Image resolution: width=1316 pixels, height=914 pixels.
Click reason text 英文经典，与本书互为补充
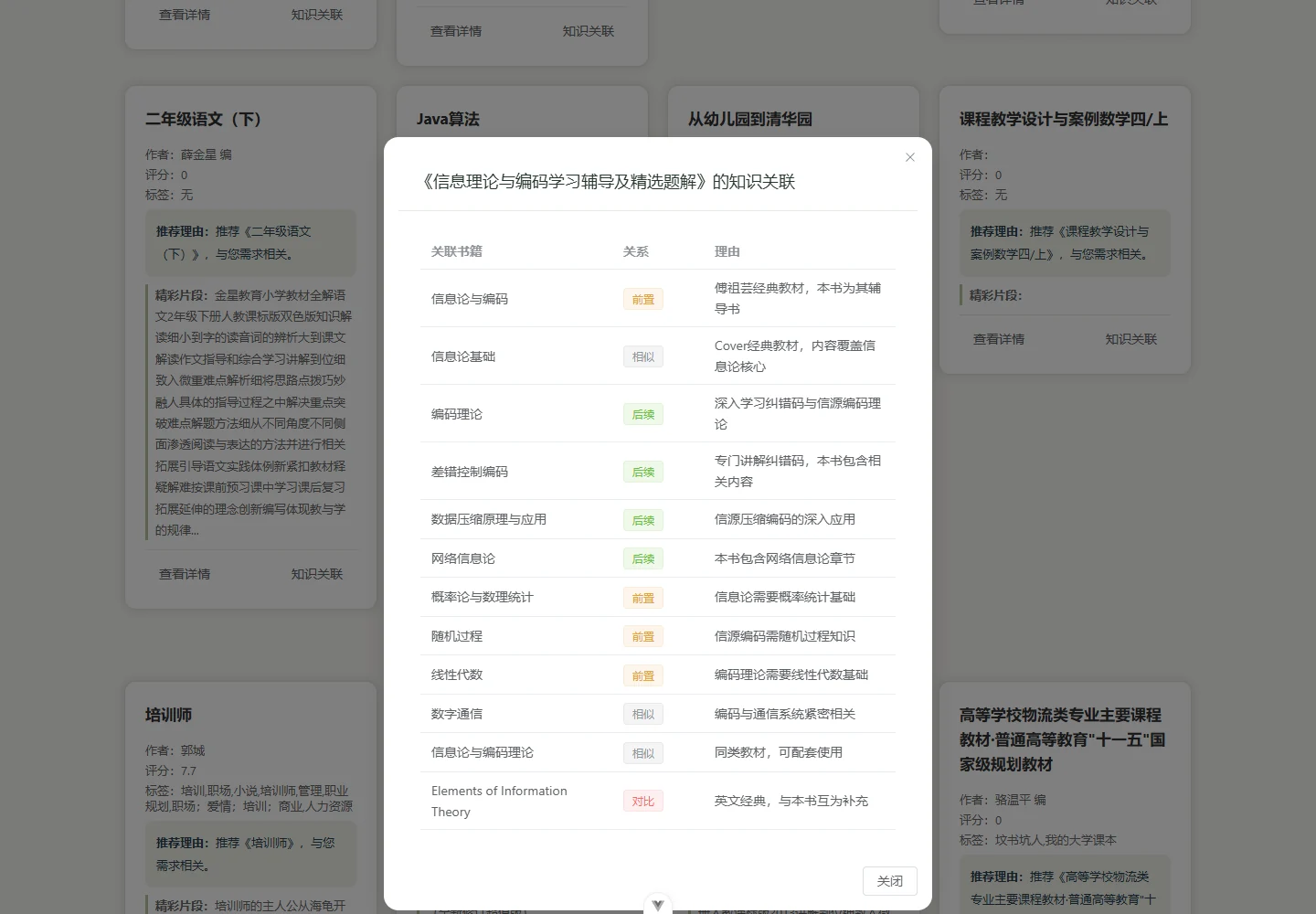[x=791, y=801]
